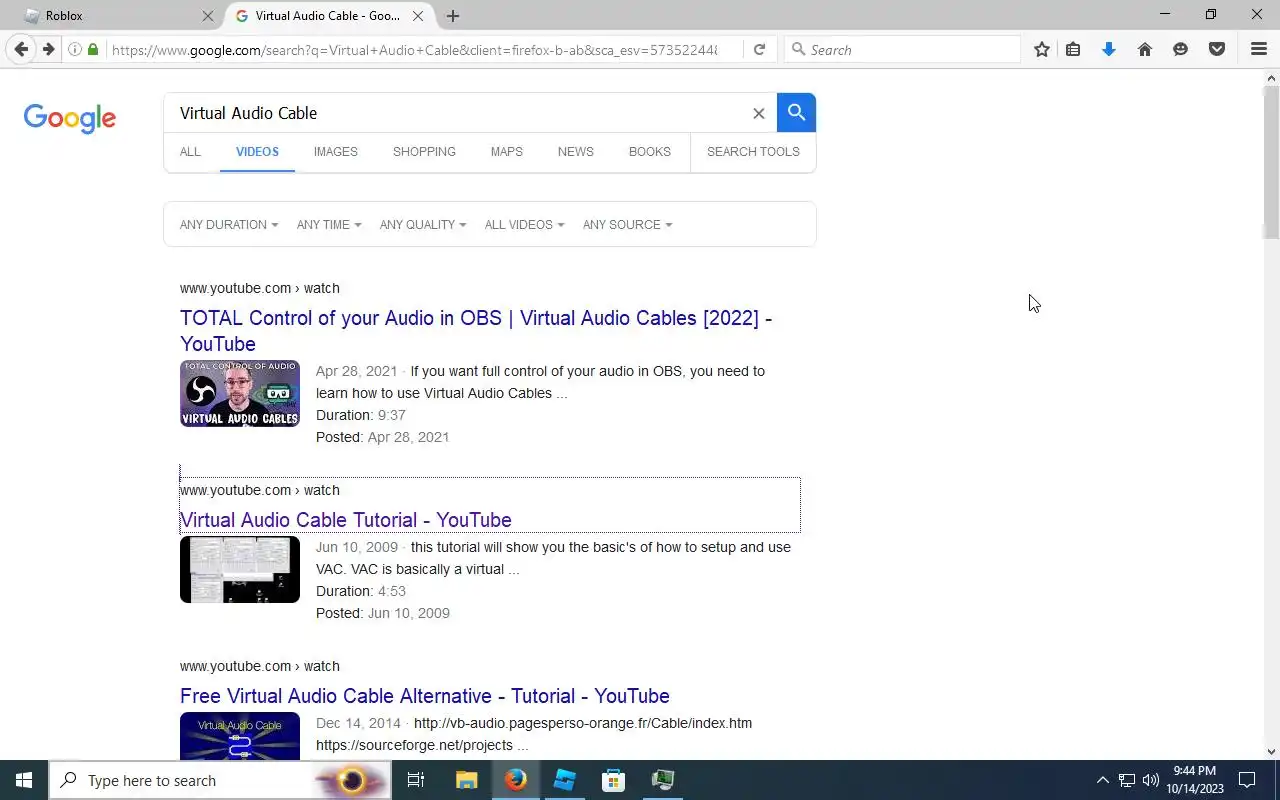Open SEARCH TOOLS option
This screenshot has width=1280, height=800.
coord(753,152)
